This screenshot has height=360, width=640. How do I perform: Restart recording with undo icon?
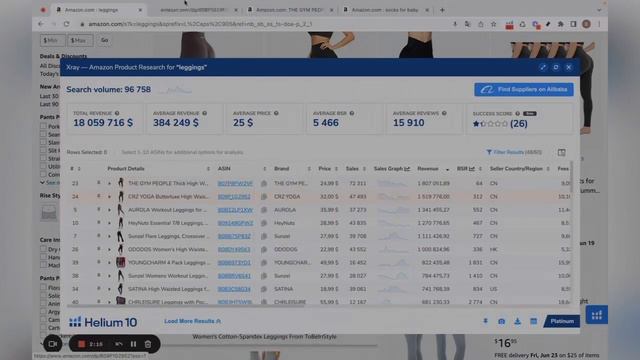click(119, 344)
